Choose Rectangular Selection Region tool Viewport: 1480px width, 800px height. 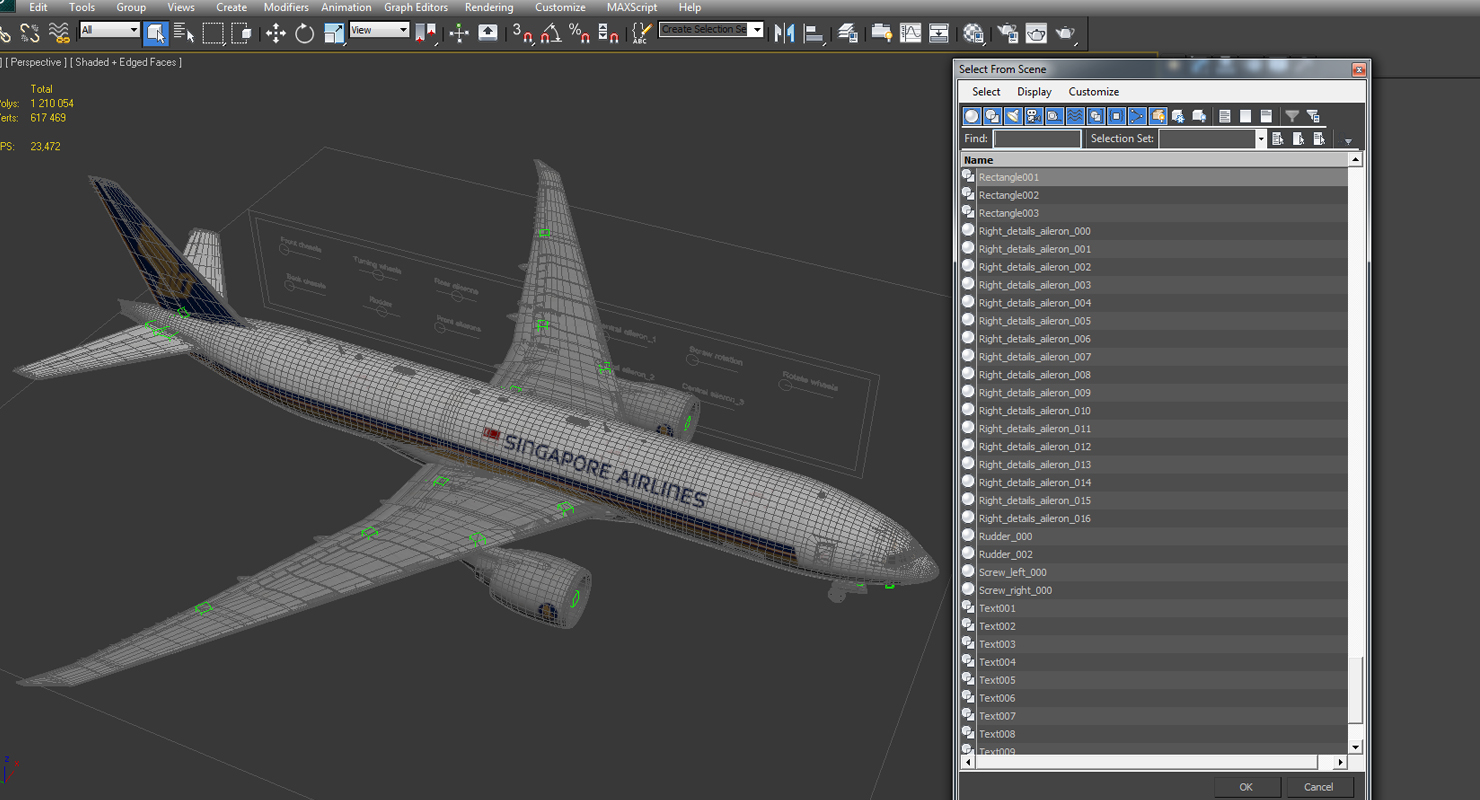pos(213,33)
